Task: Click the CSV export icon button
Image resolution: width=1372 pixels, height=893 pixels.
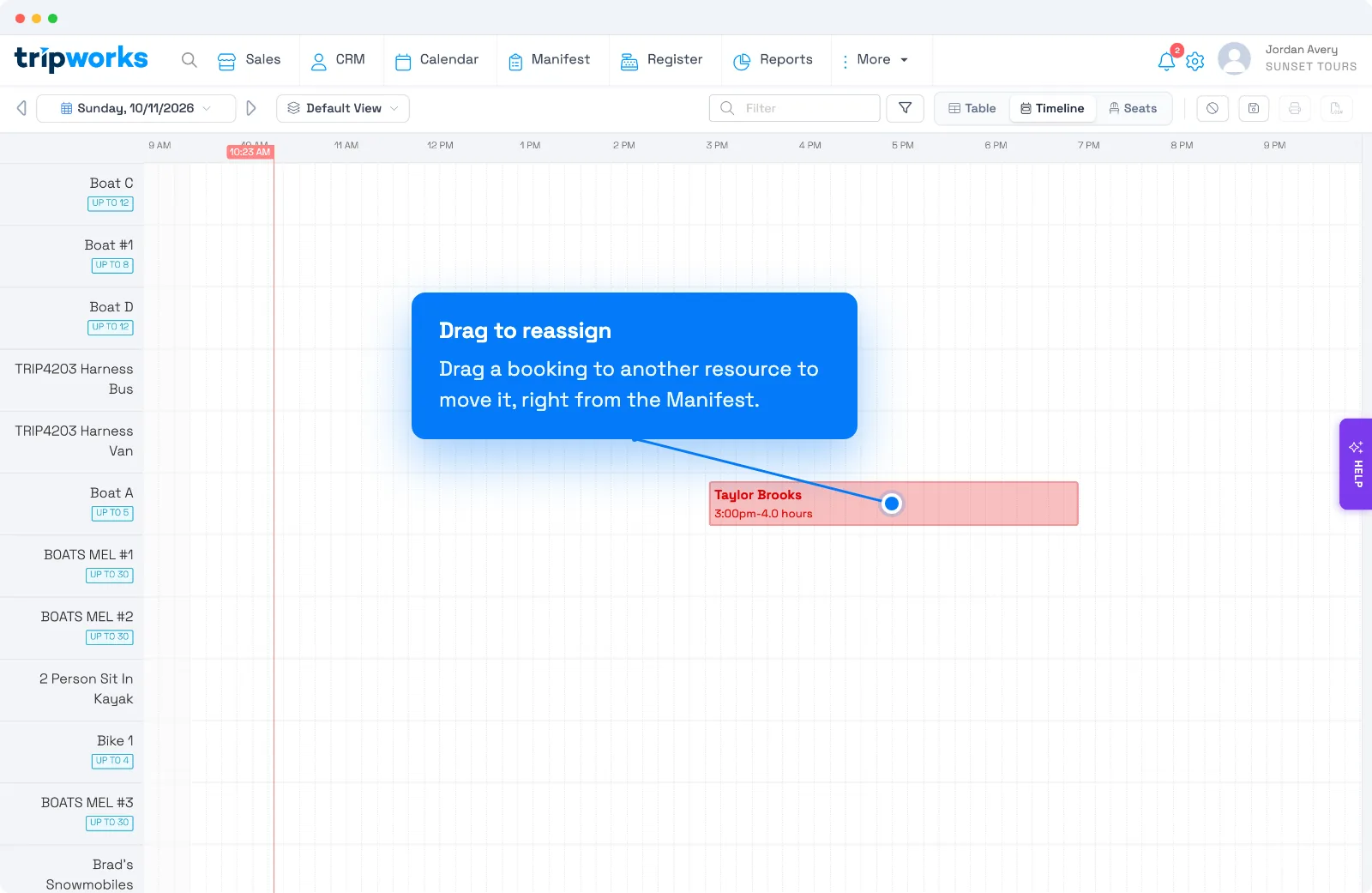Action: pos(1336,108)
